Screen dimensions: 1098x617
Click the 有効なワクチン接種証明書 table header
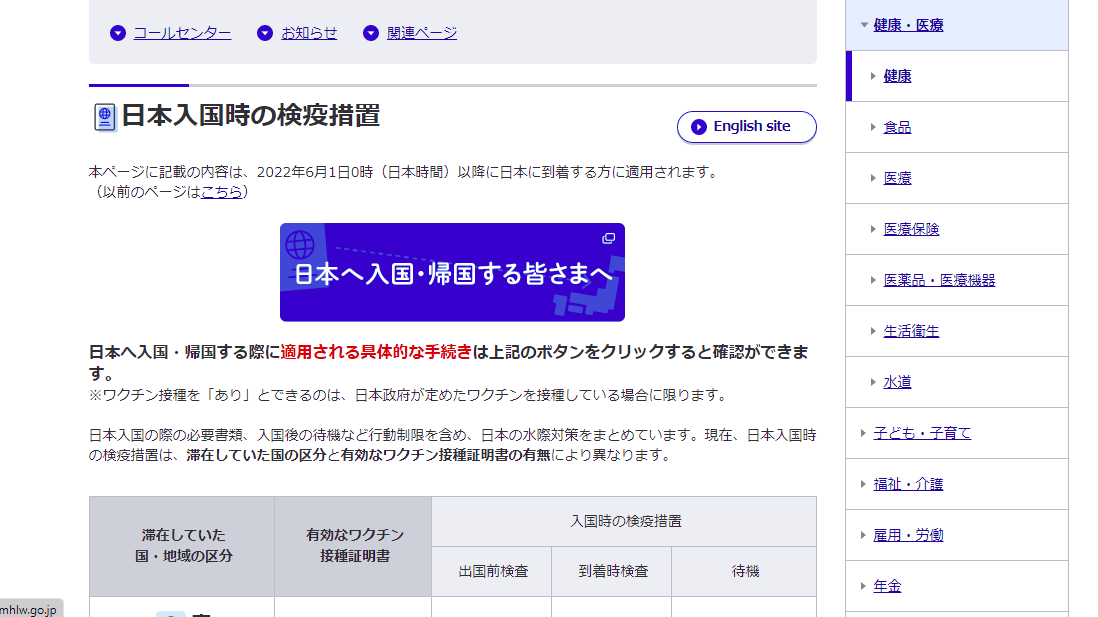pyautogui.click(x=353, y=546)
